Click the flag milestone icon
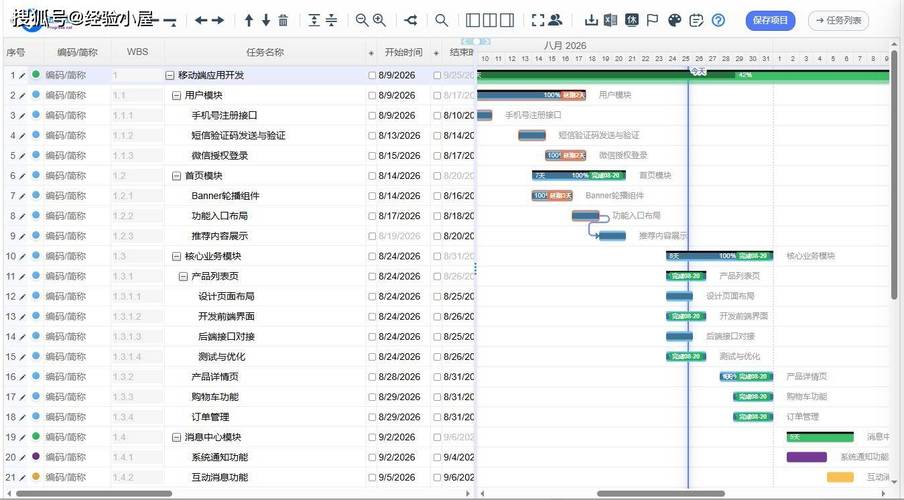 [652, 20]
